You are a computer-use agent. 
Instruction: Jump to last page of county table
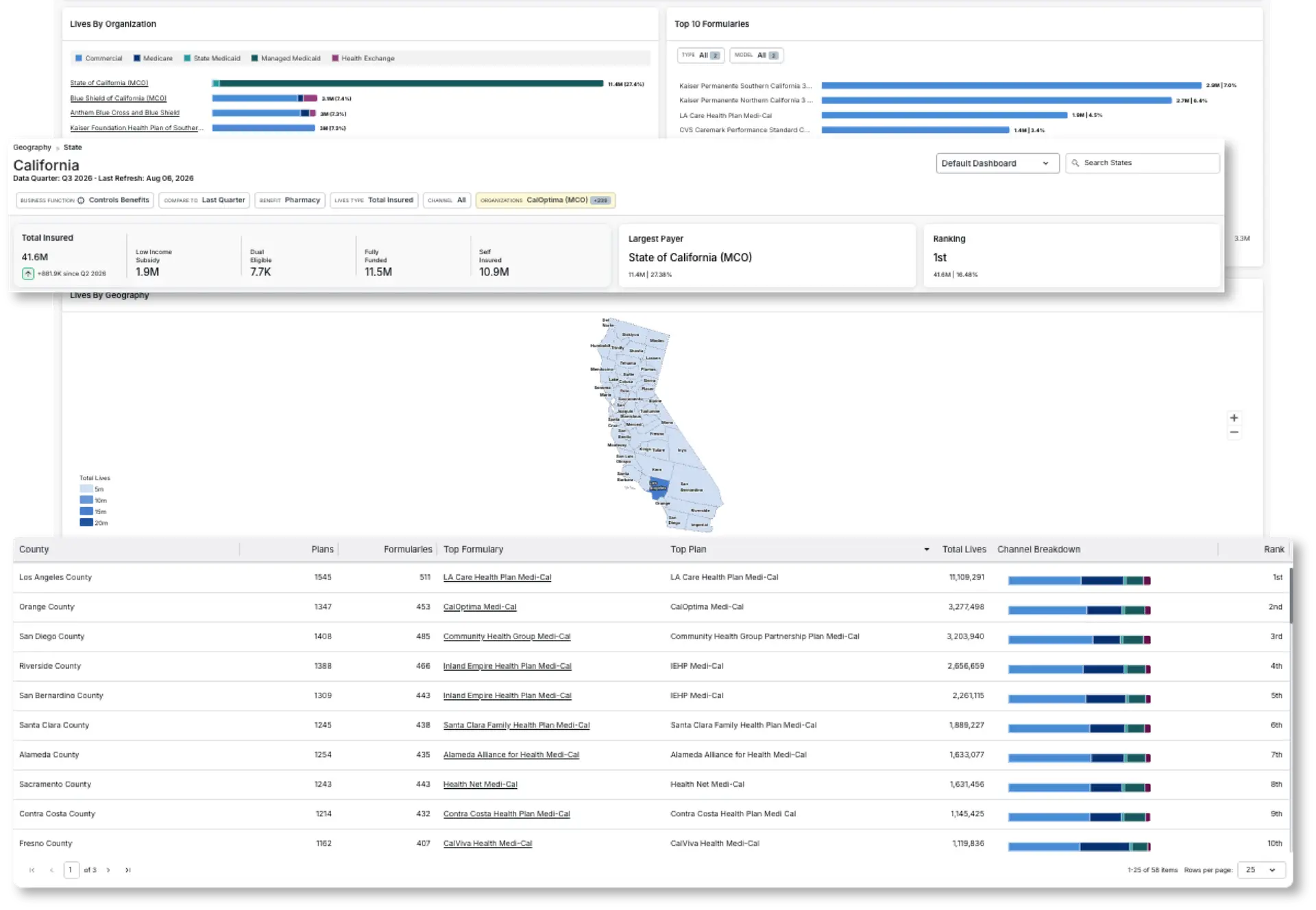pyautogui.click(x=127, y=870)
